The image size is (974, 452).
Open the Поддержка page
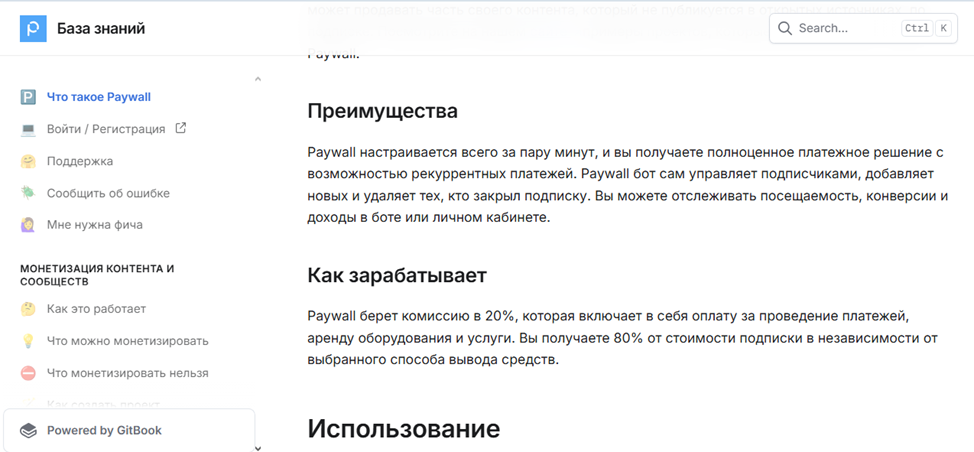(x=80, y=161)
